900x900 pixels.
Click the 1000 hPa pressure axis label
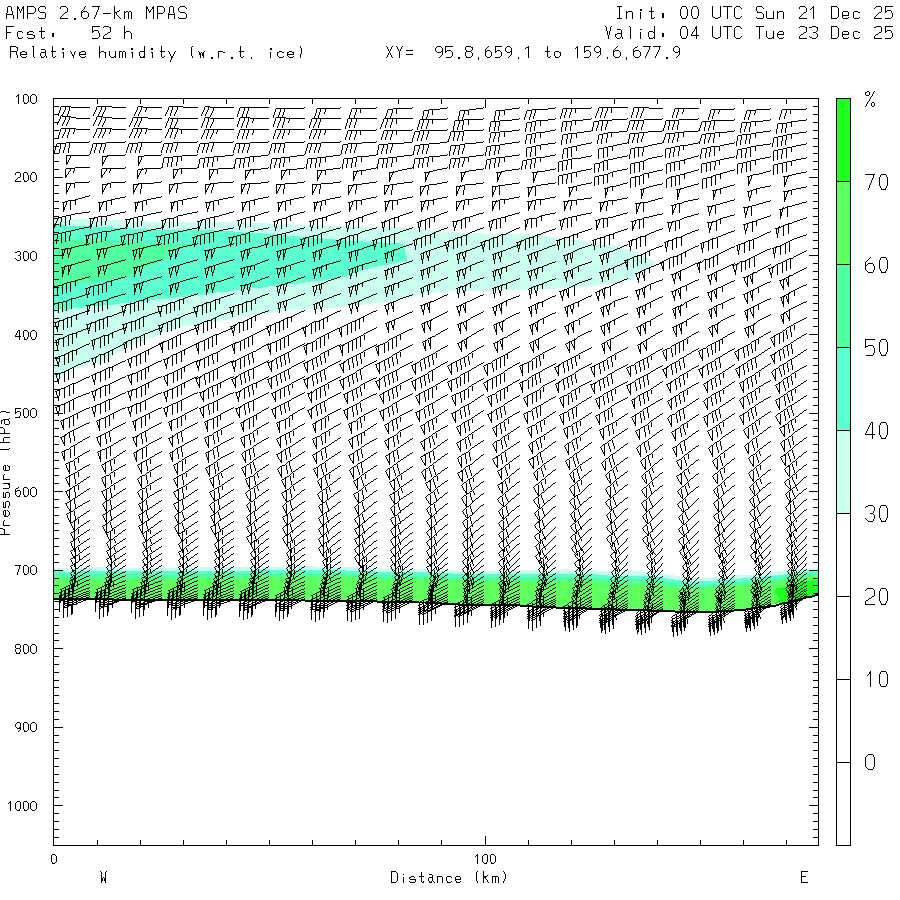pos(22,806)
